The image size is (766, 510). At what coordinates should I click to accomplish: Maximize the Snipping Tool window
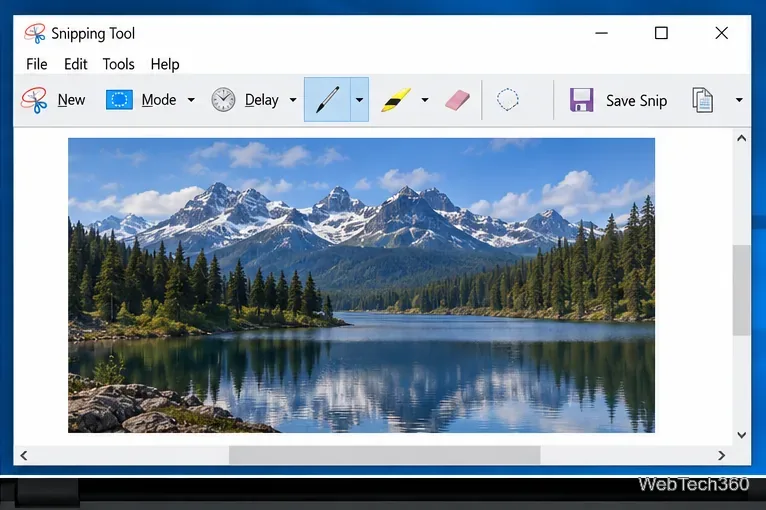[661, 33]
